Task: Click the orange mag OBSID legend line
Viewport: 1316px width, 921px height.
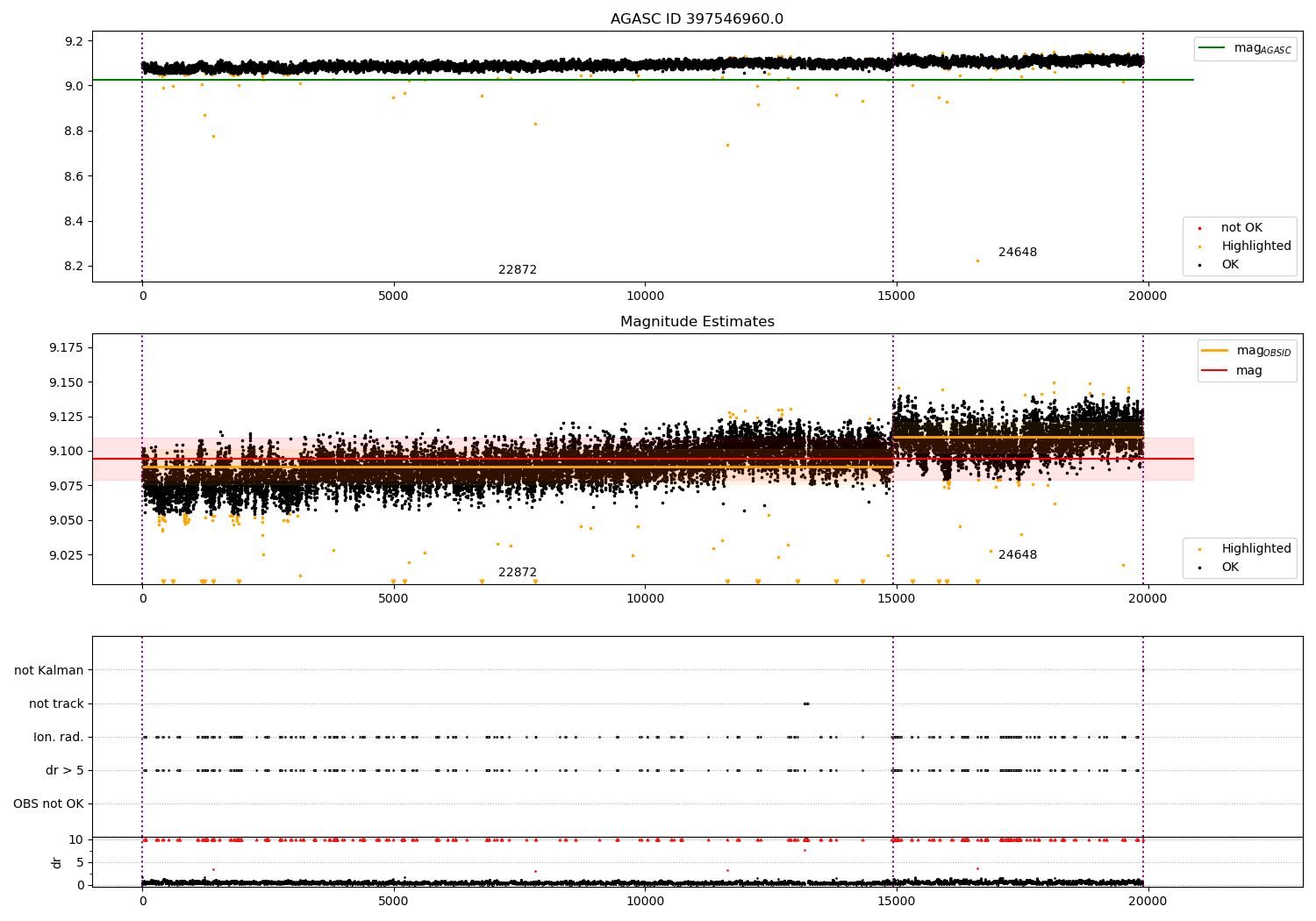Action: pyautogui.click(x=1214, y=351)
